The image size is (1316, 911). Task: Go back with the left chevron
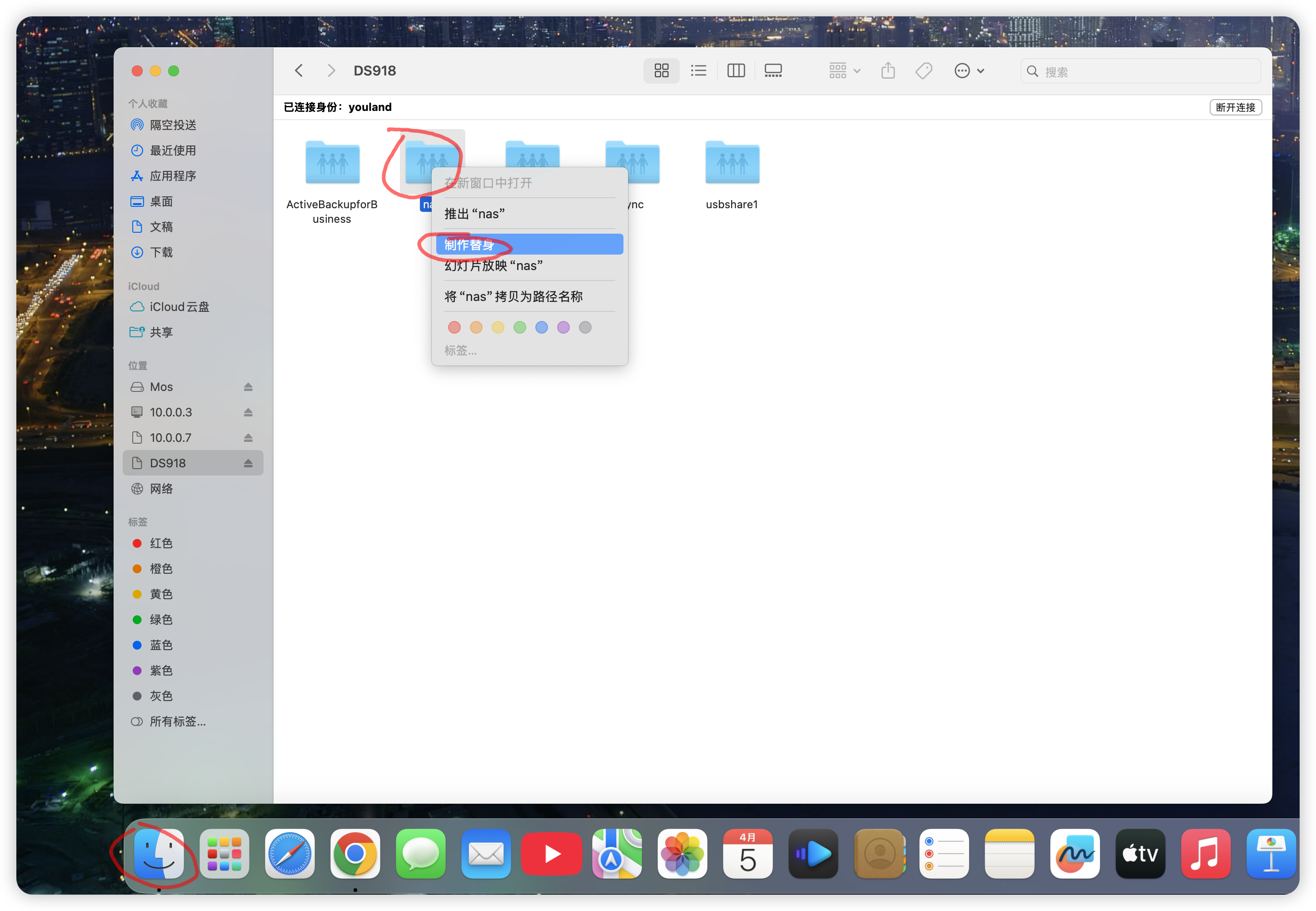click(299, 71)
